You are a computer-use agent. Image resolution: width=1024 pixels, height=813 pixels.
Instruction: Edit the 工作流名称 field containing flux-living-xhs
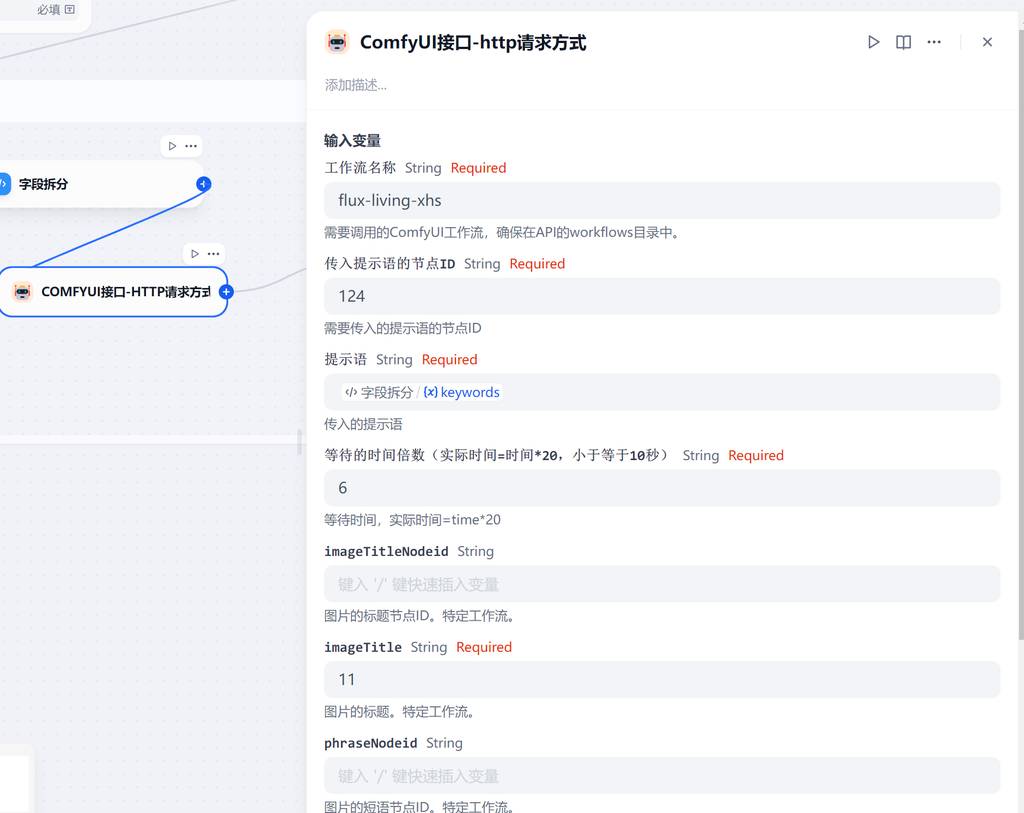coord(662,200)
